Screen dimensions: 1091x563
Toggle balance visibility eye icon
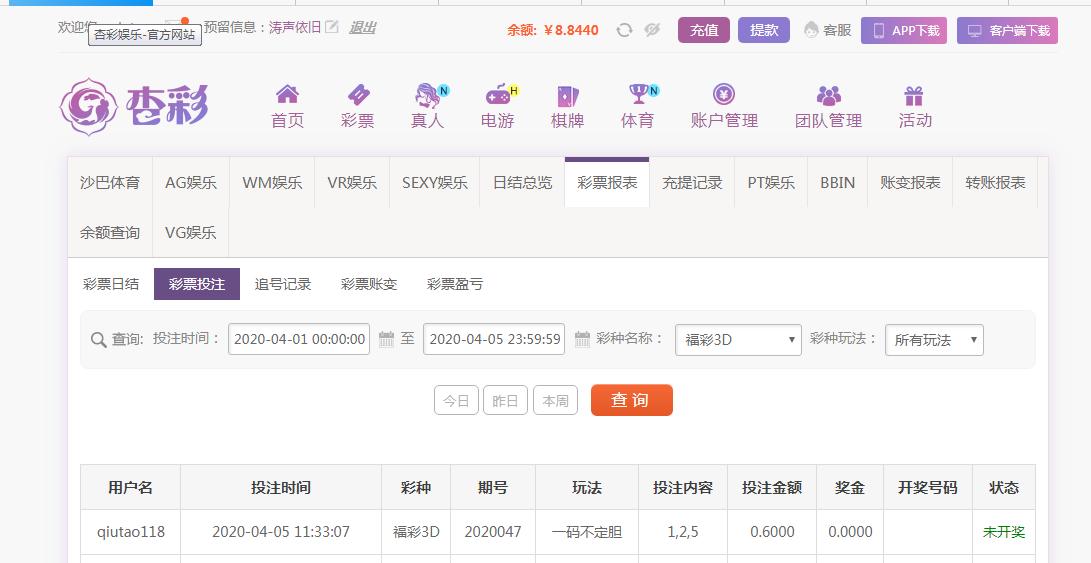click(652, 30)
